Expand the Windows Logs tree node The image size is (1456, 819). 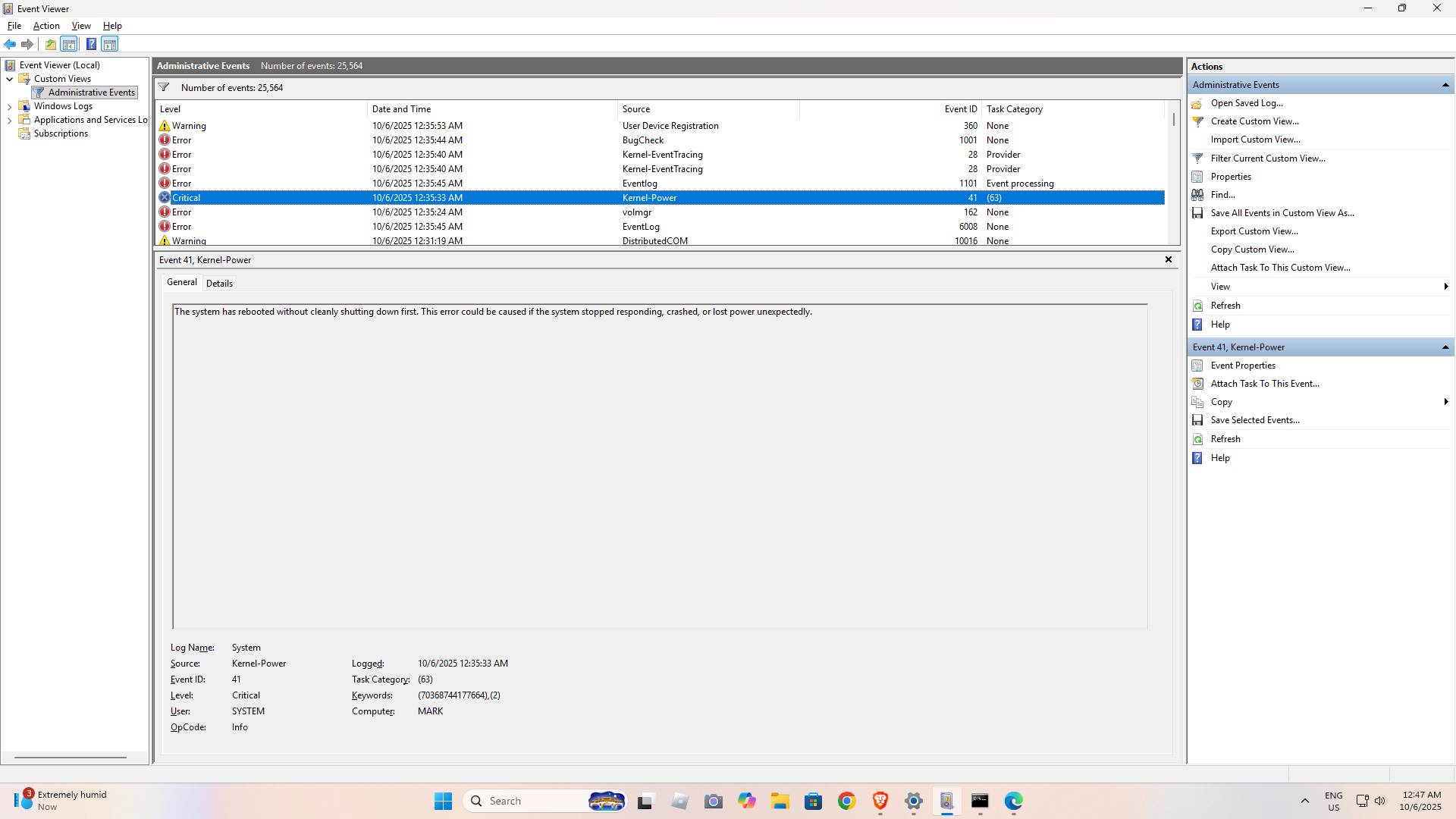pos(9,107)
